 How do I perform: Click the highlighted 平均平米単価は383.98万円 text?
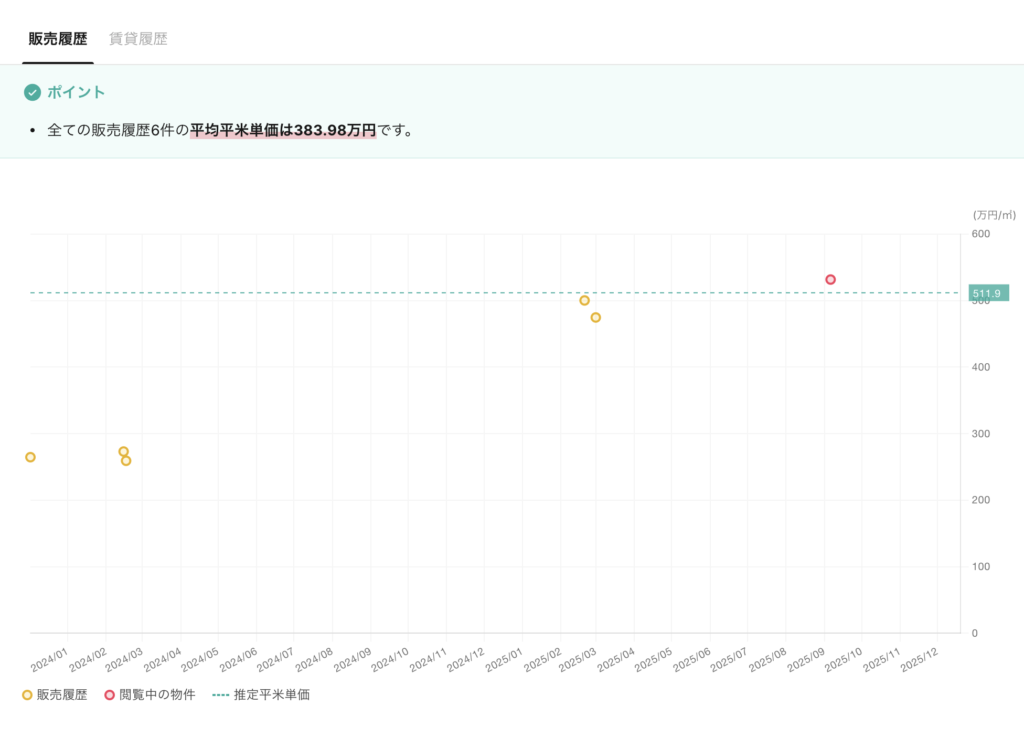pos(283,131)
